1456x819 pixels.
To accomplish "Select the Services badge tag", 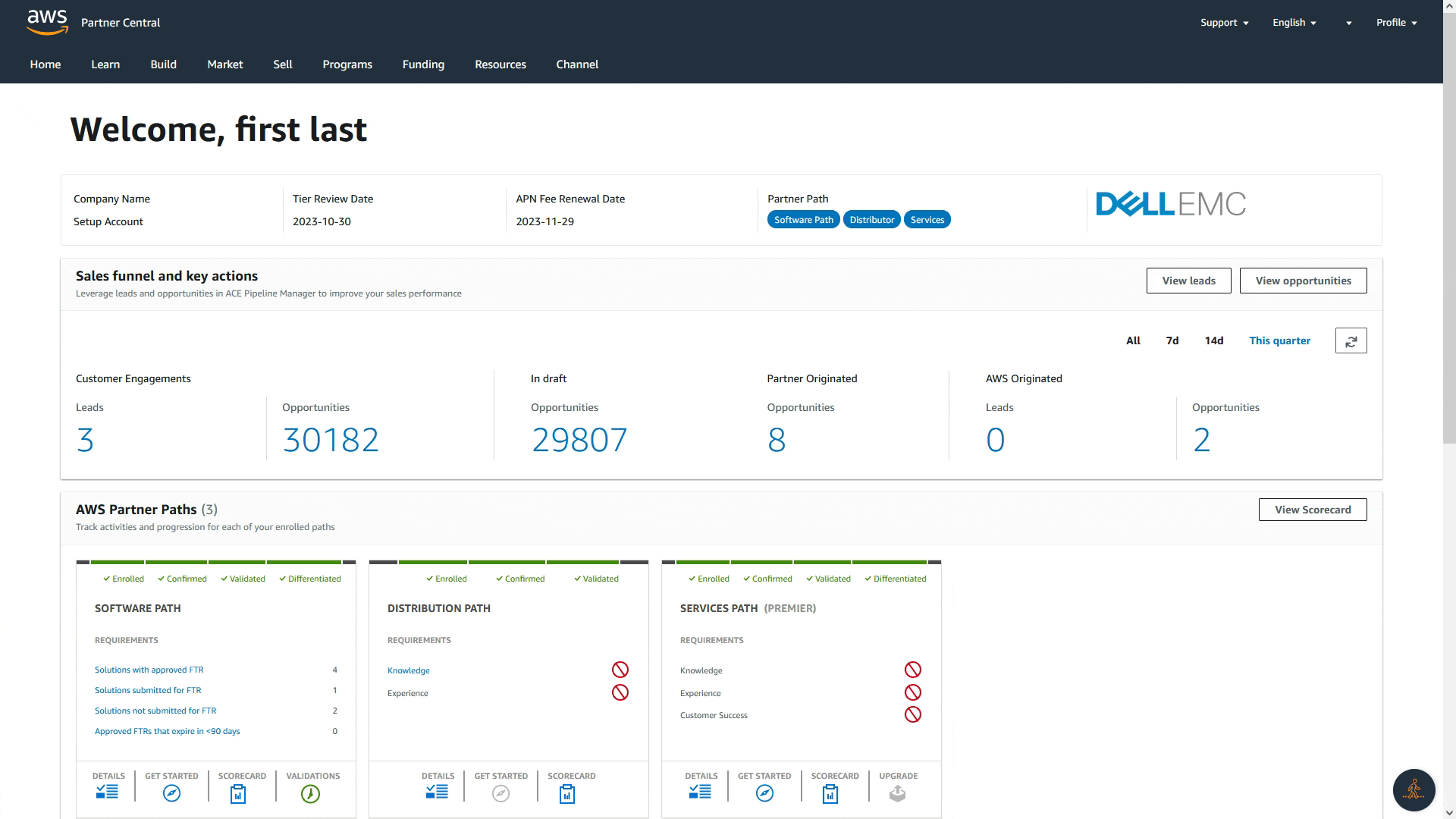I will (x=926, y=219).
